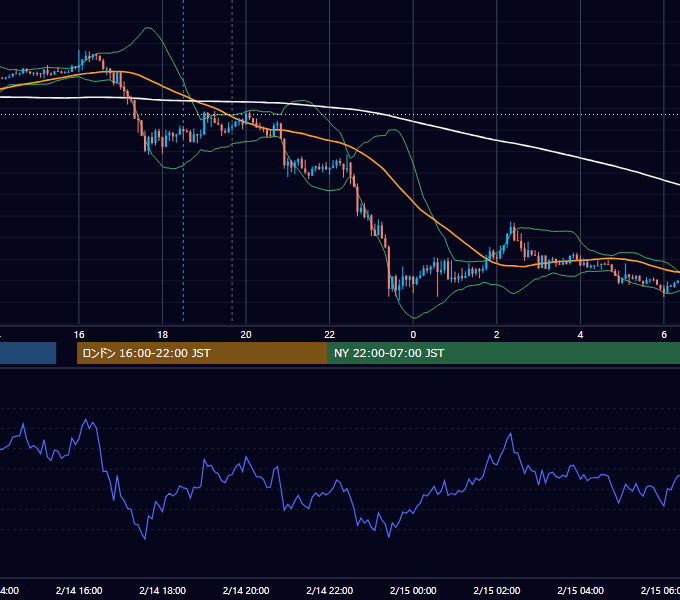The width and height of the screenshot is (680, 600).
Task: Click the 18 hour label on the price chart axis
Action: 162,335
